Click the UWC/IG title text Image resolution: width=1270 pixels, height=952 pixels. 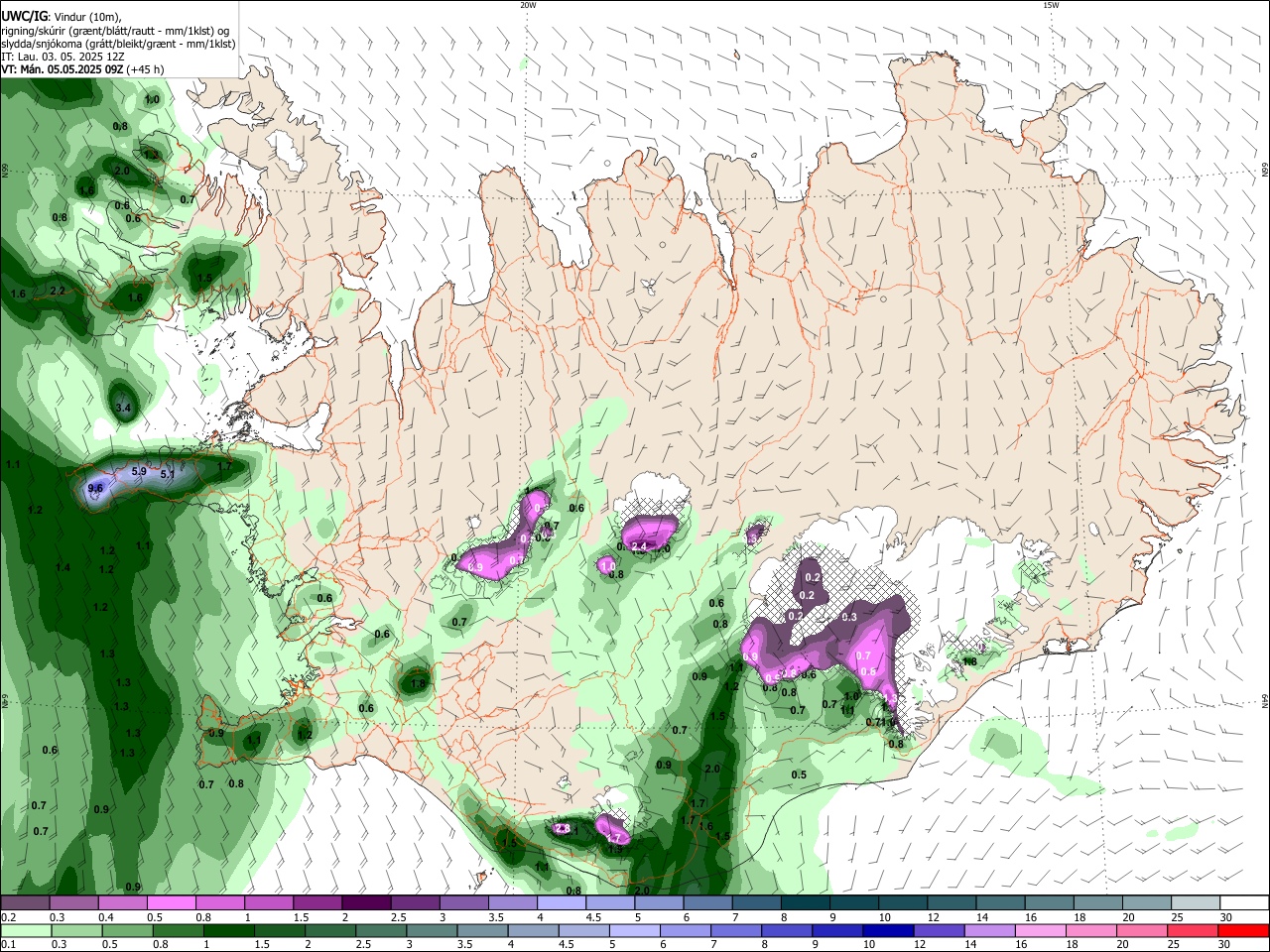25,15
